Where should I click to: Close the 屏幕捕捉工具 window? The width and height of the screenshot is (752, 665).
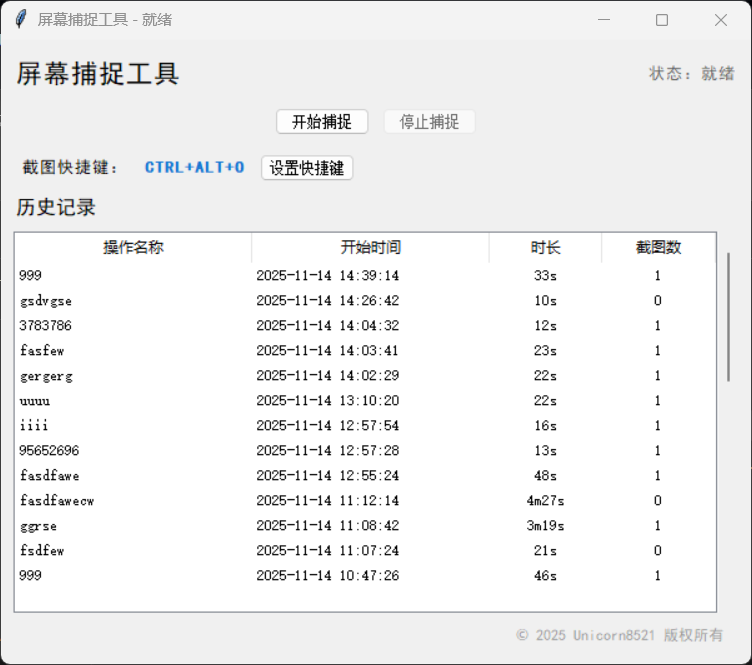(720, 20)
